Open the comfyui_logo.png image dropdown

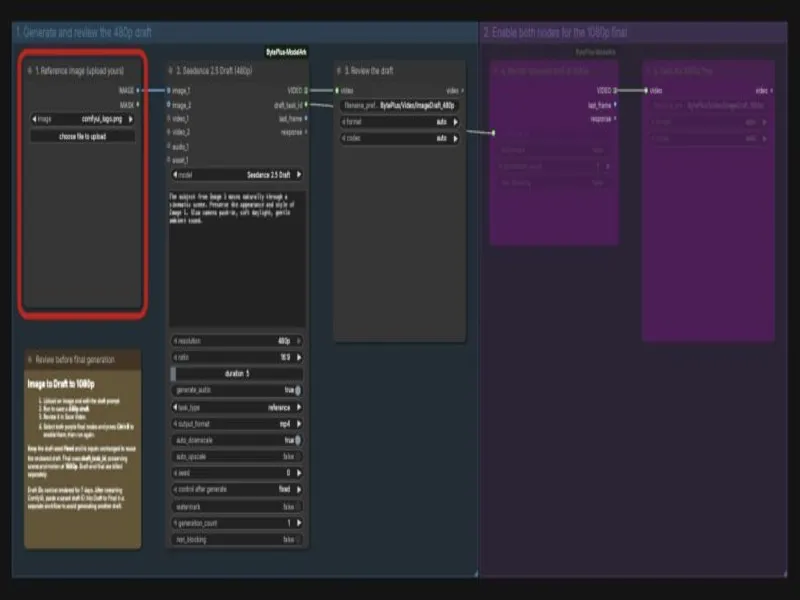[x=83, y=119]
